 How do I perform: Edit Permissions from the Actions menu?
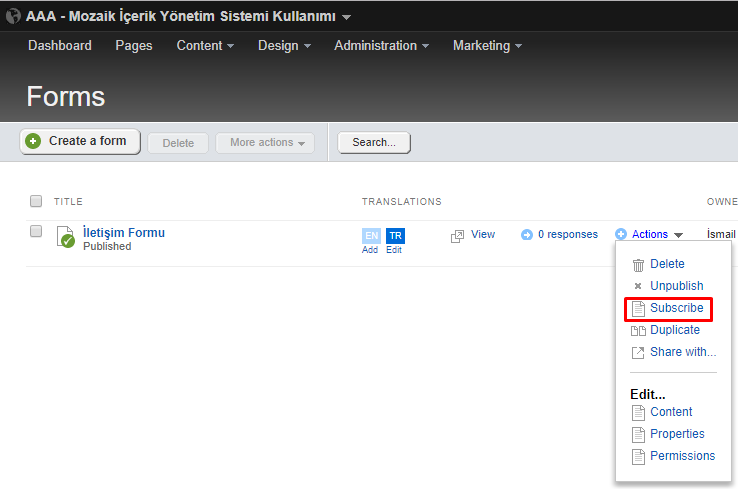[682, 456]
